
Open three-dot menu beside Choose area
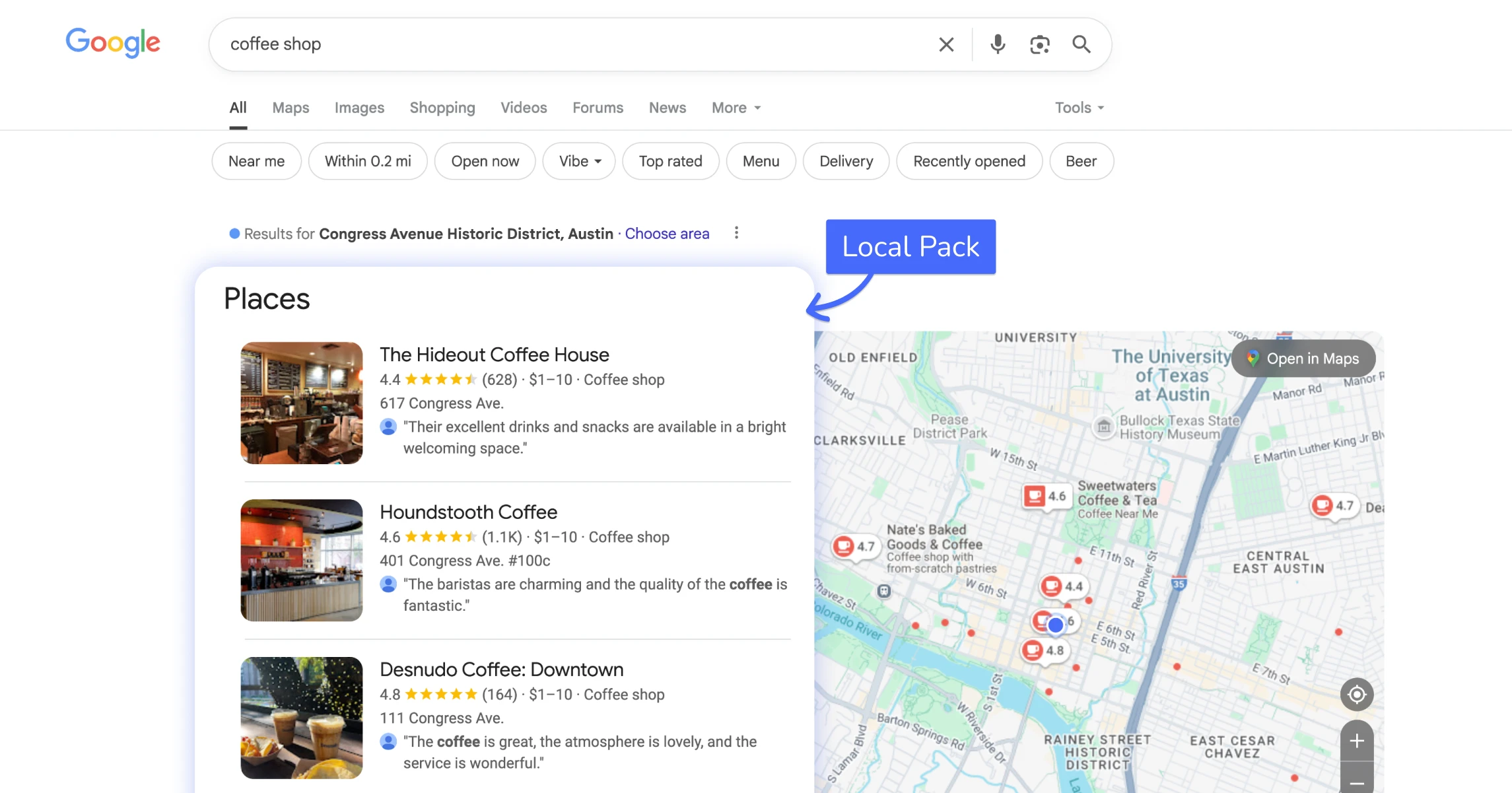(x=736, y=233)
